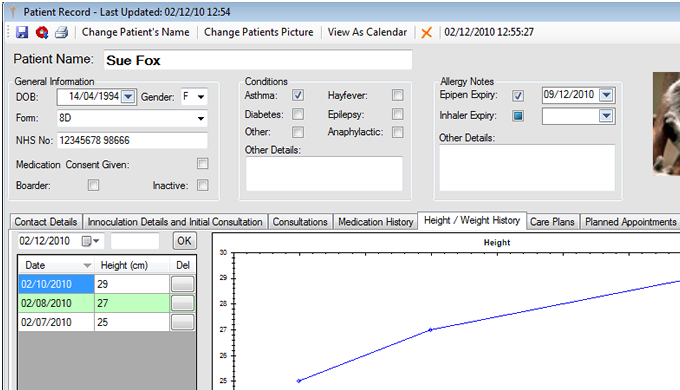Select the 02/10/2010 date cell

[56, 284]
